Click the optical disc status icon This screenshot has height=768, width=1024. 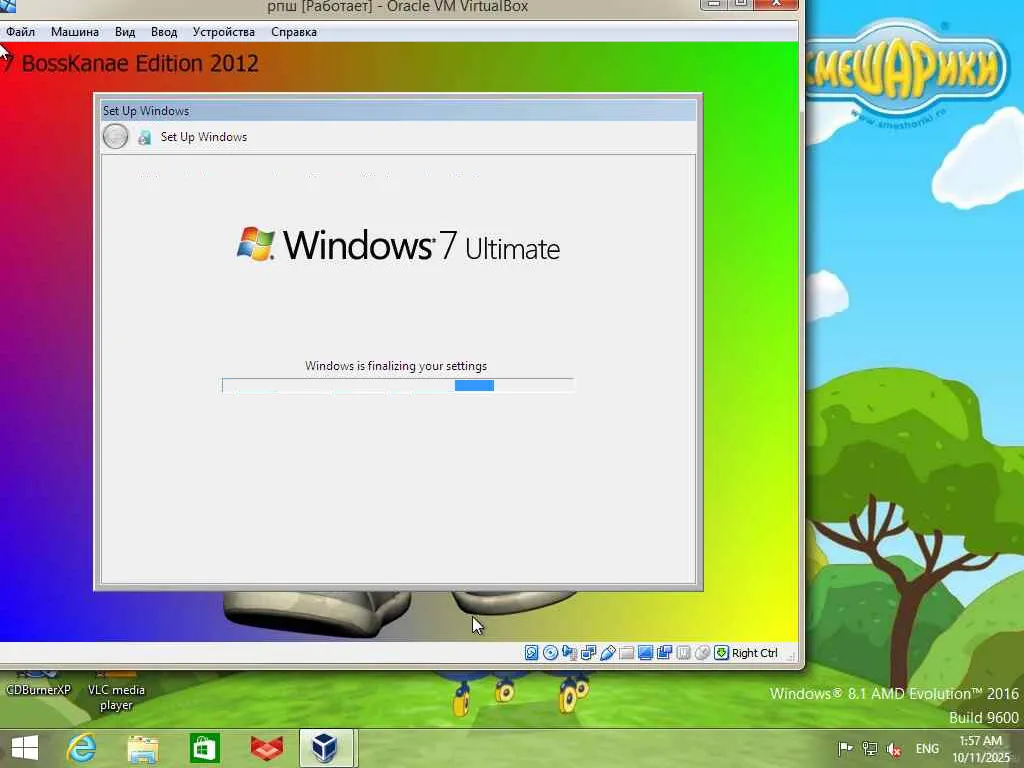[551, 652]
